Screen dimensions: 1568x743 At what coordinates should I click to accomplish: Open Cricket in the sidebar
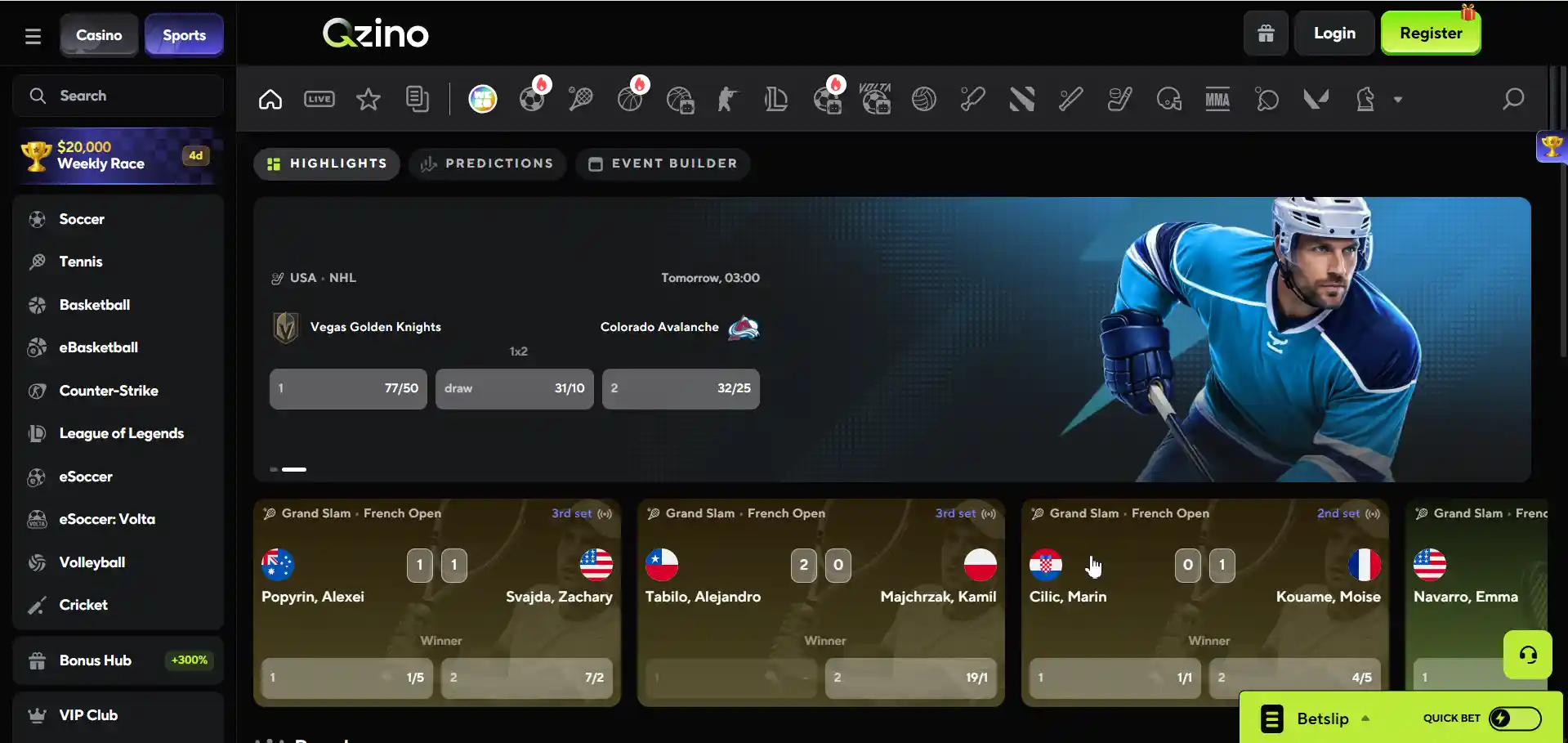pyautogui.click(x=118, y=605)
